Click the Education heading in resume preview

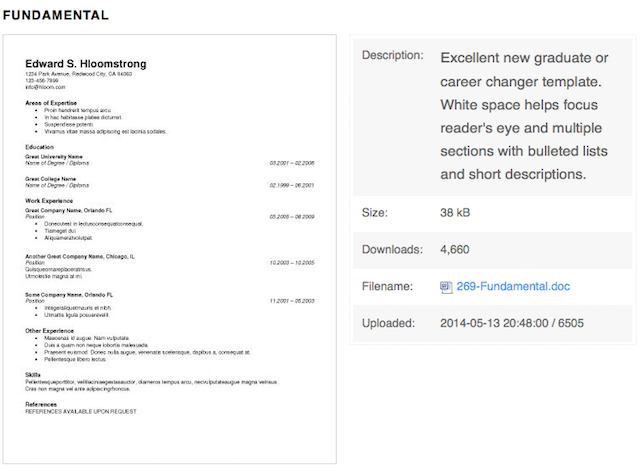39,147
